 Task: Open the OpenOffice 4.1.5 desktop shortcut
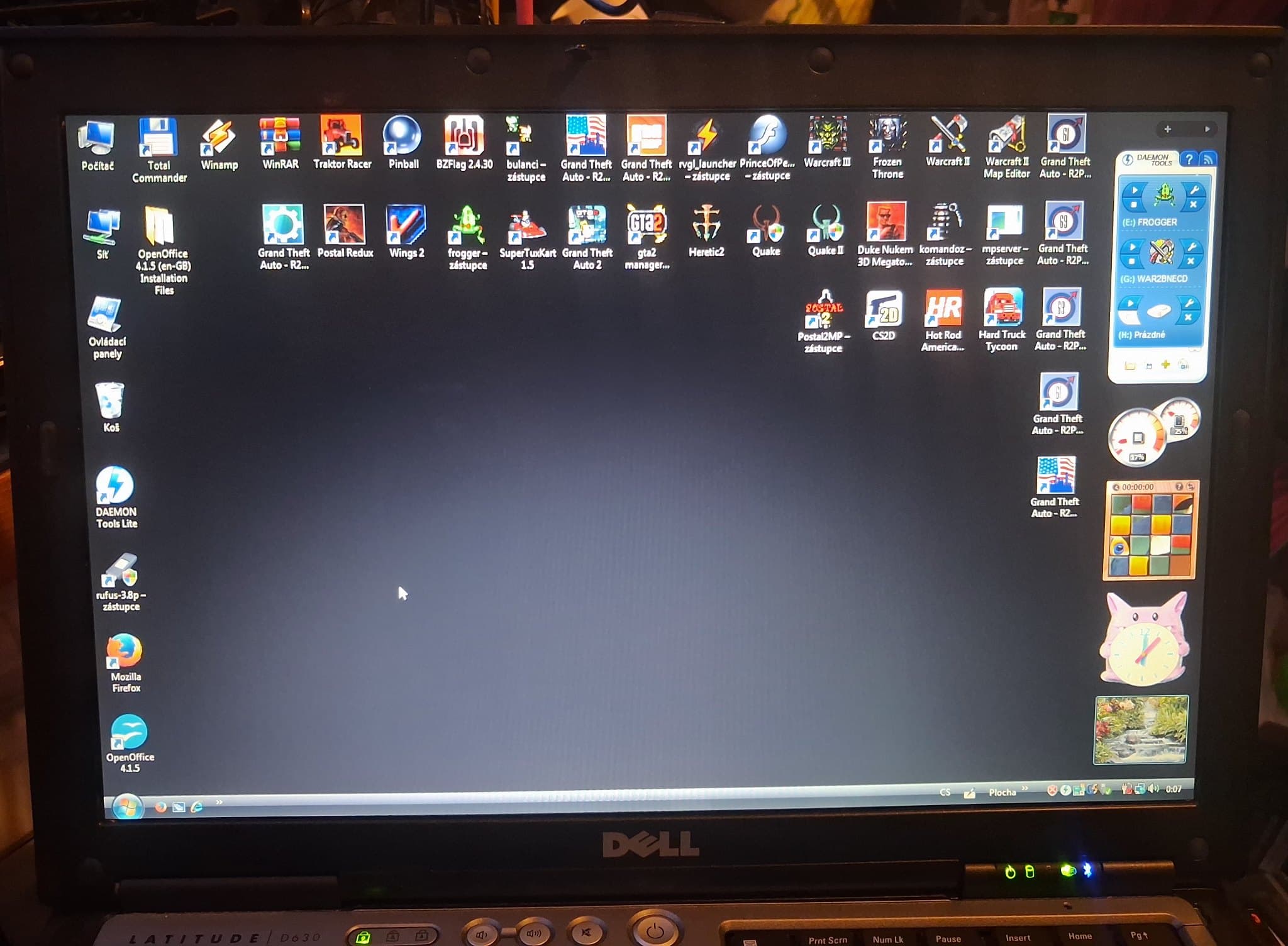coord(130,743)
